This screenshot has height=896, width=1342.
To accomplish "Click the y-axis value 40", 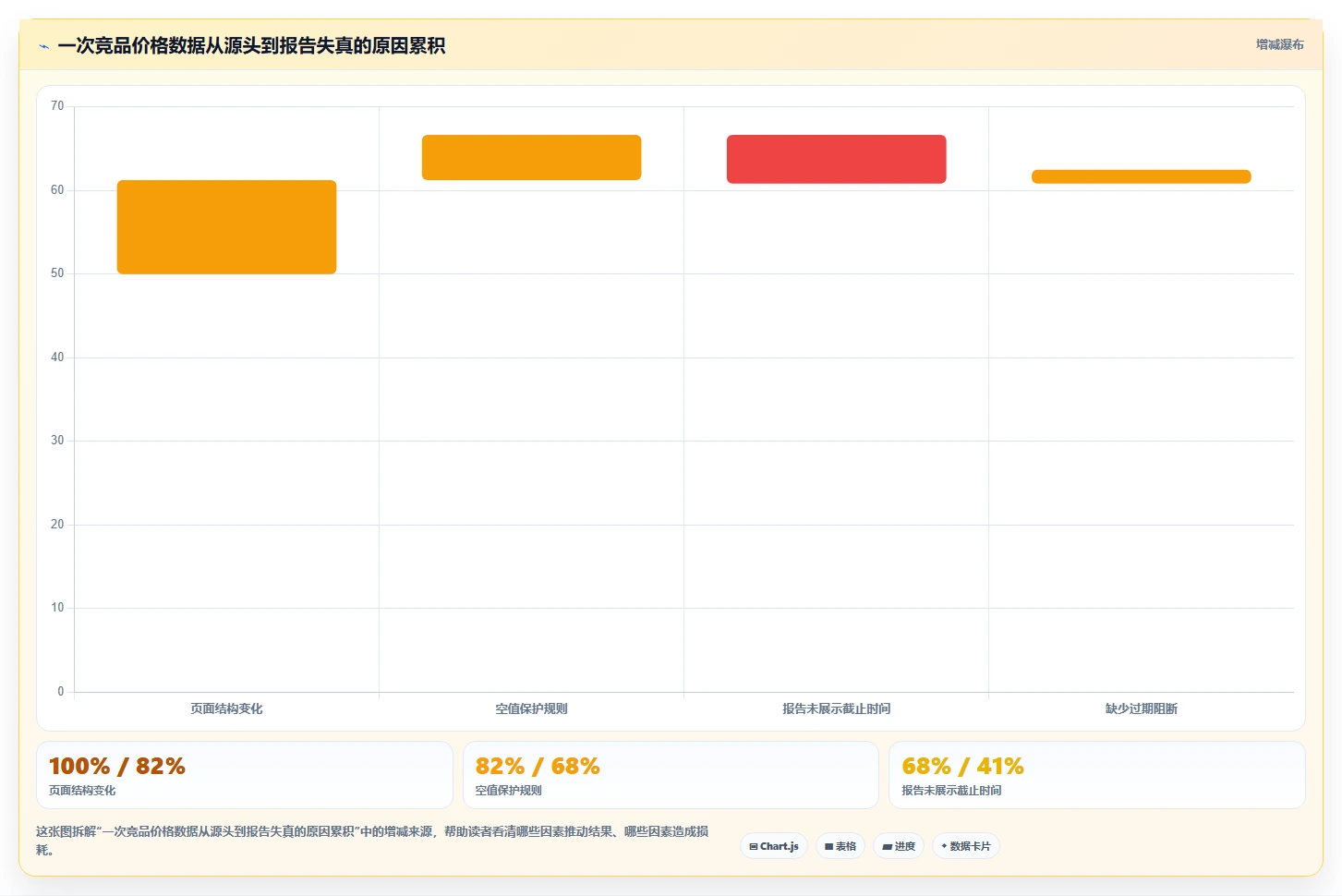I will (x=57, y=357).
